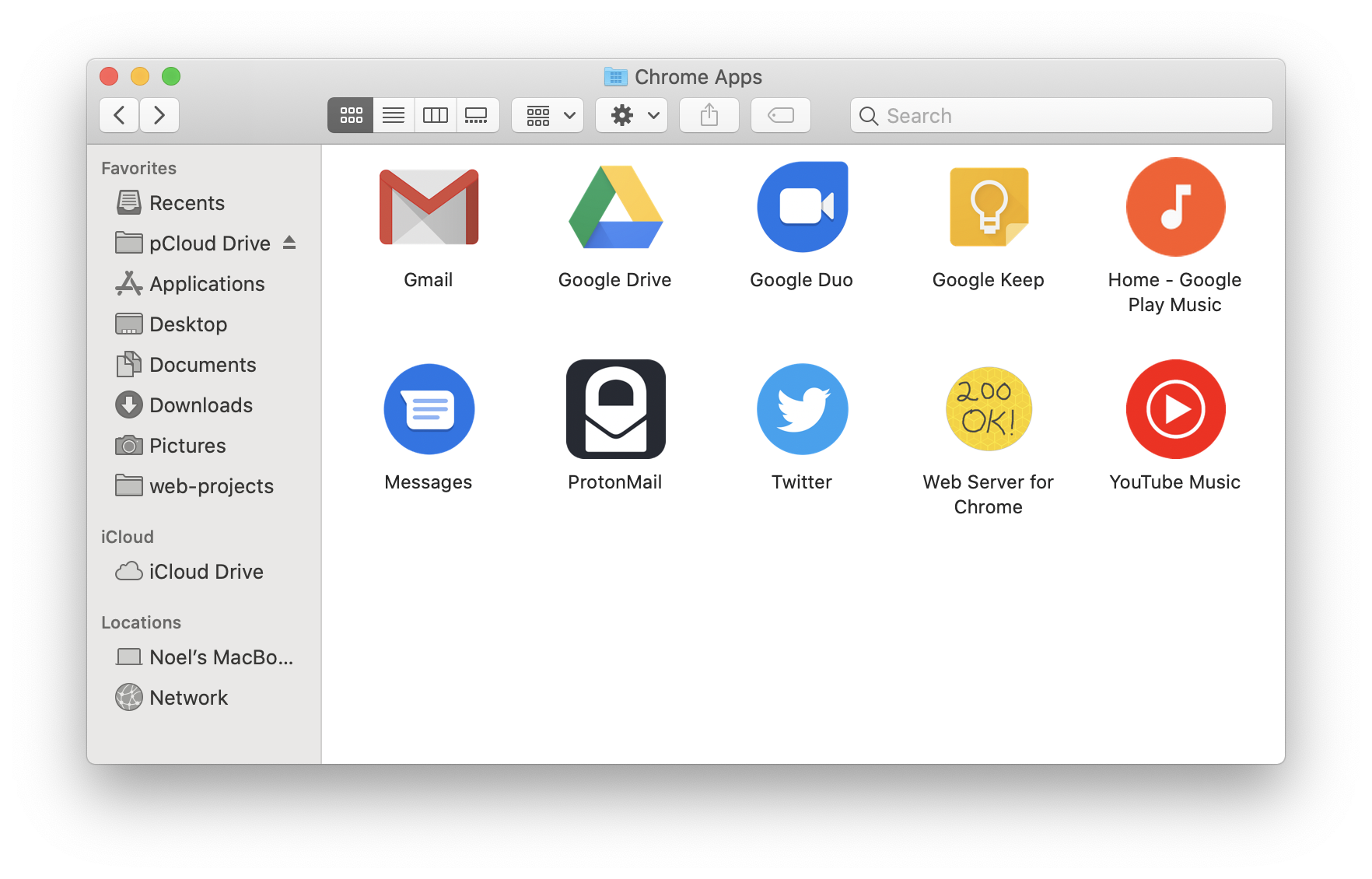Click the Locations section header
This screenshot has height=879, width=1372.
point(141,622)
